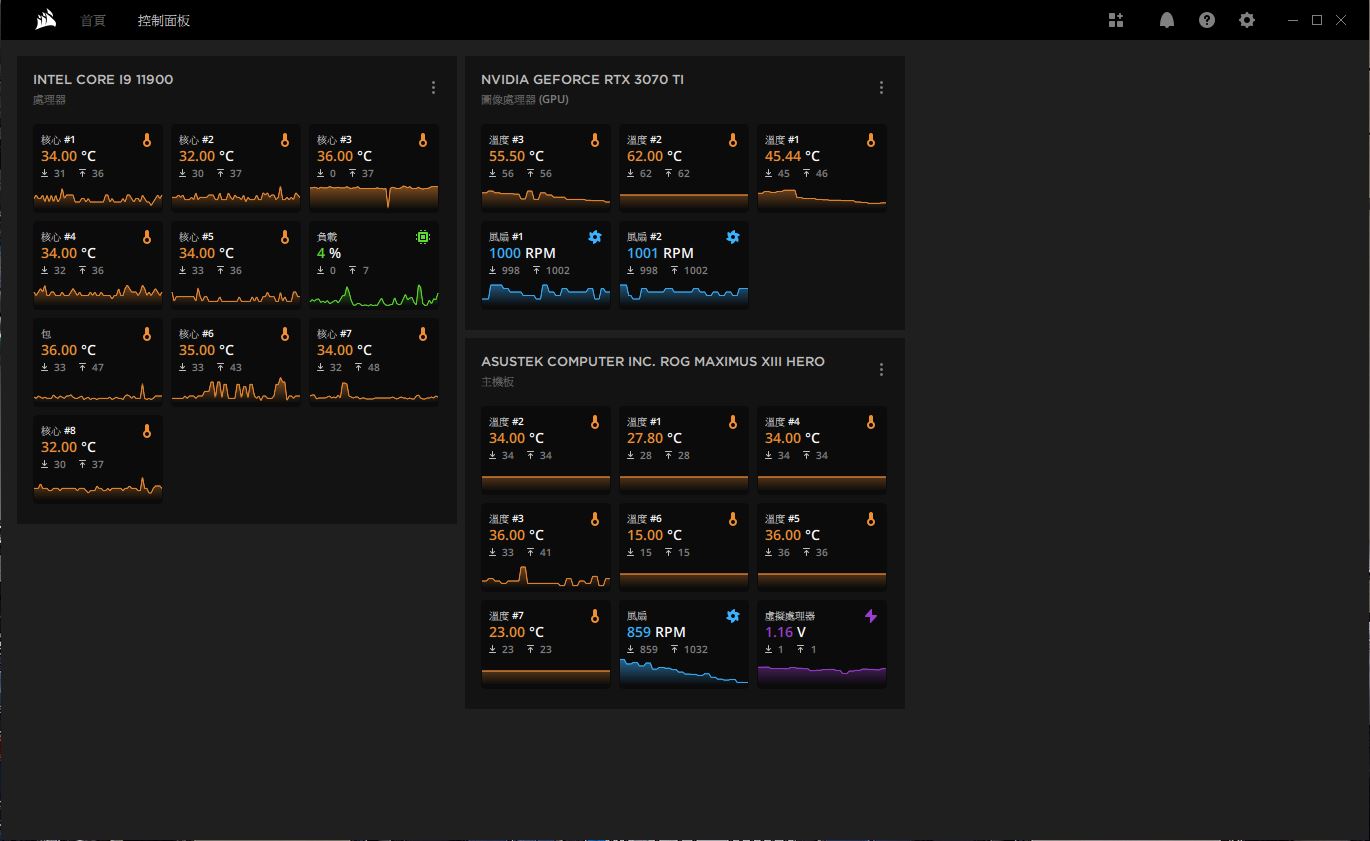The image size is (1370, 841).
Task: Click thermometer icon on motherboard 溫度 #5 card
Action: click(871, 519)
